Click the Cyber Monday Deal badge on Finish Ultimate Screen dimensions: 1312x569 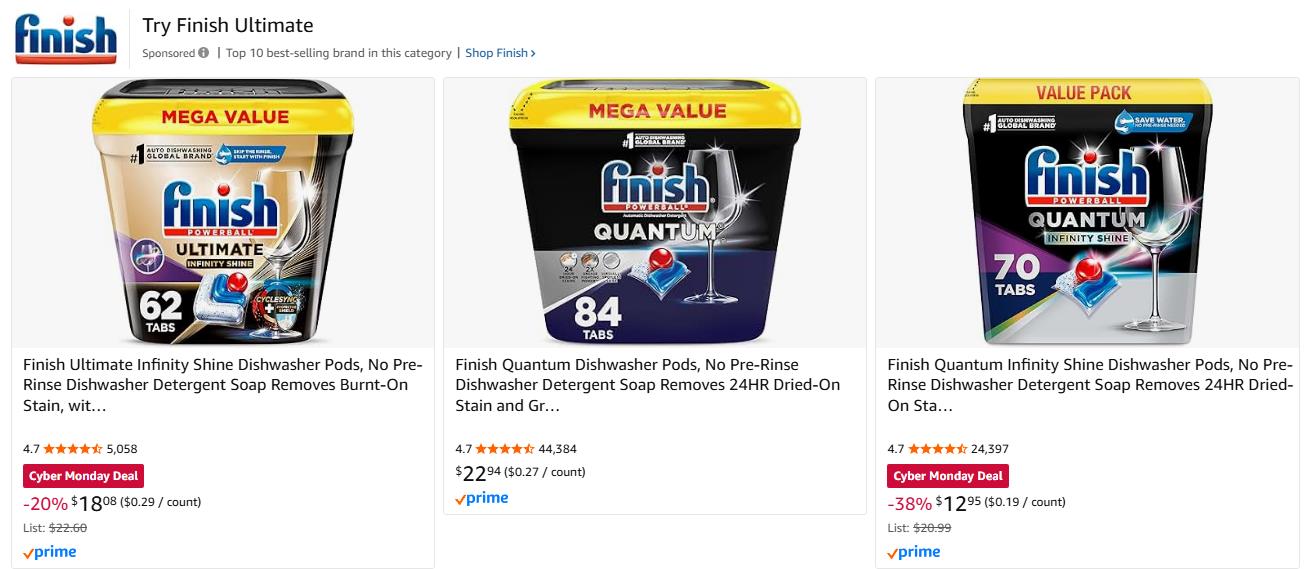(84, 476)
